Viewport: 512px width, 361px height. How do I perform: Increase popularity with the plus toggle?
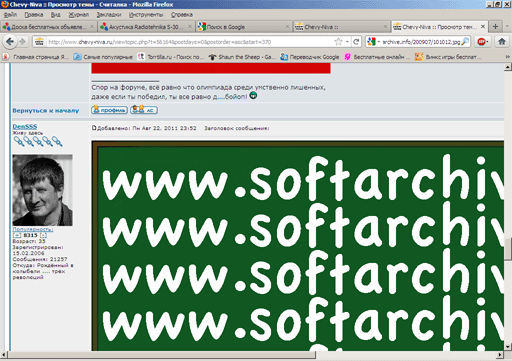click(17, 235)
